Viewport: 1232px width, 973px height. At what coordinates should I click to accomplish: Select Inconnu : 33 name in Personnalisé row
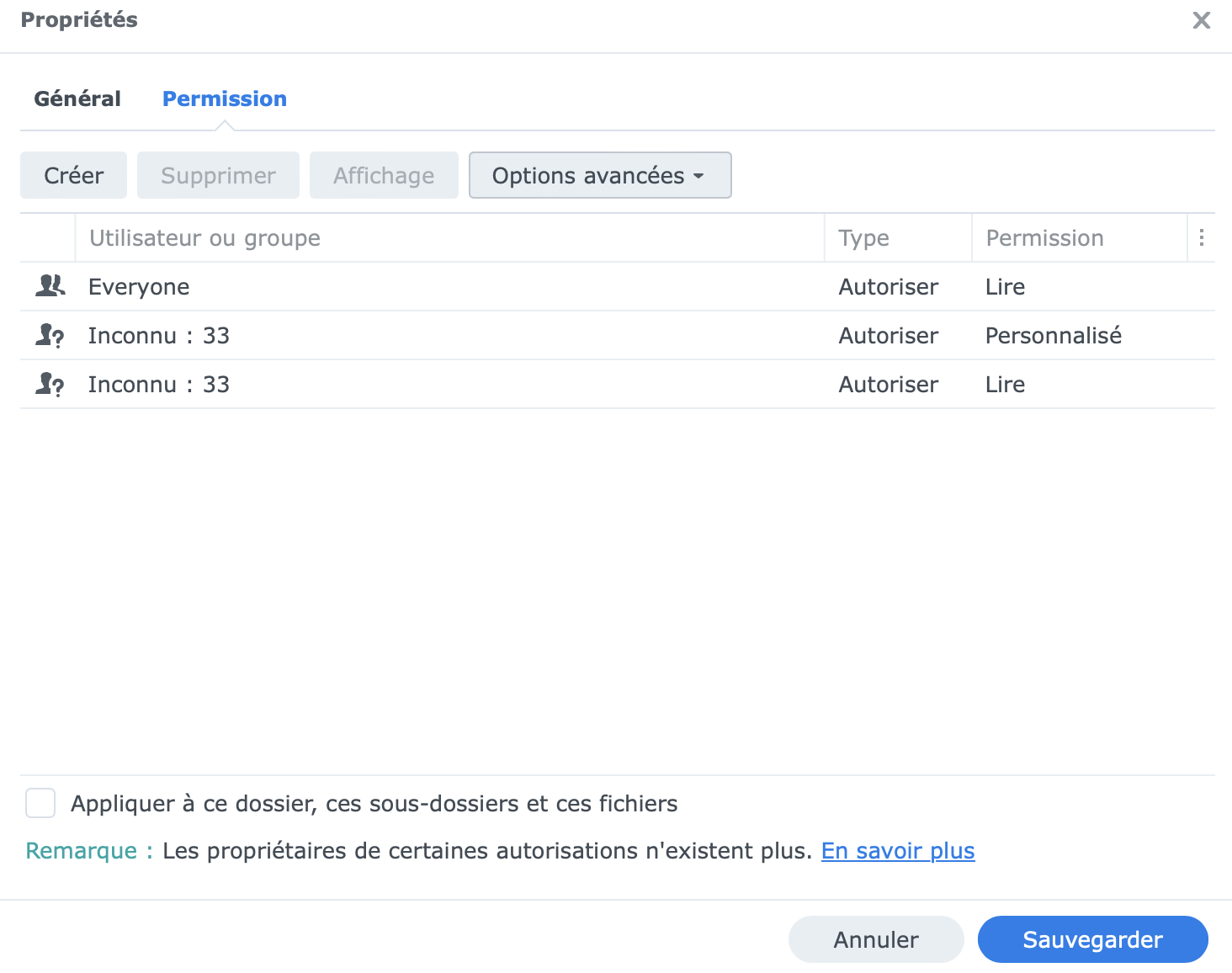pos(159,336)
